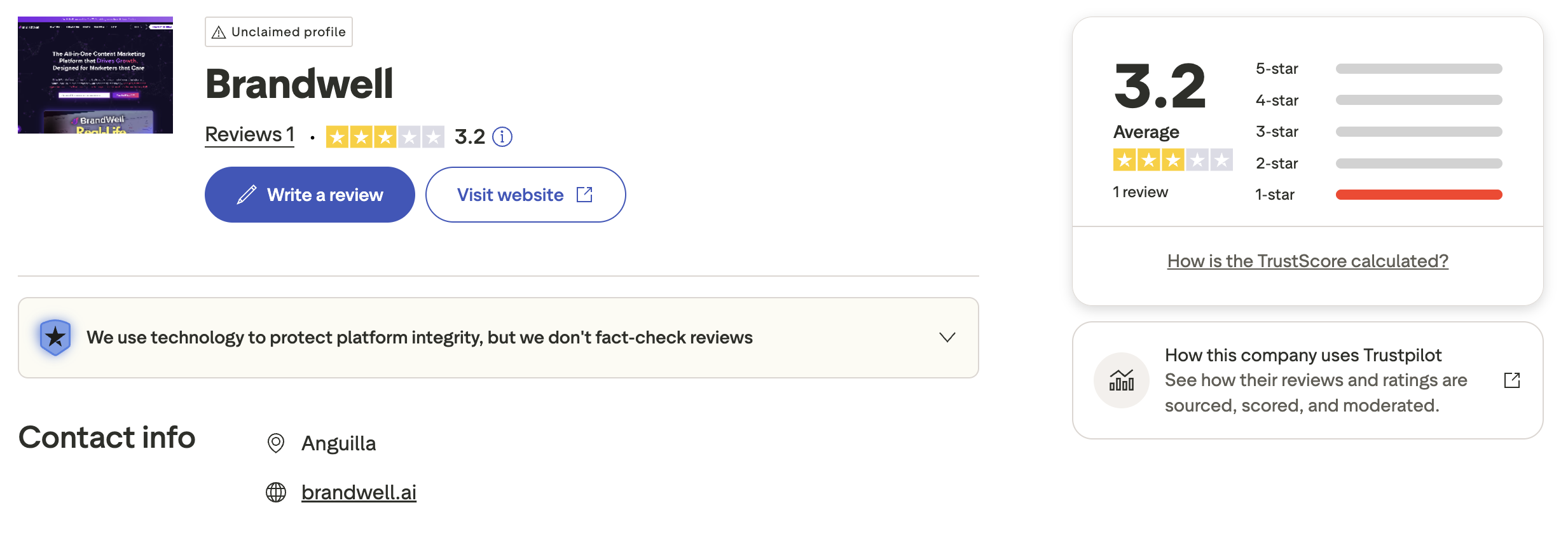Expand the fact-check reviews banner
This screenshot has width=1568, height=533.
pyautogui.click(x=499, y=338)
